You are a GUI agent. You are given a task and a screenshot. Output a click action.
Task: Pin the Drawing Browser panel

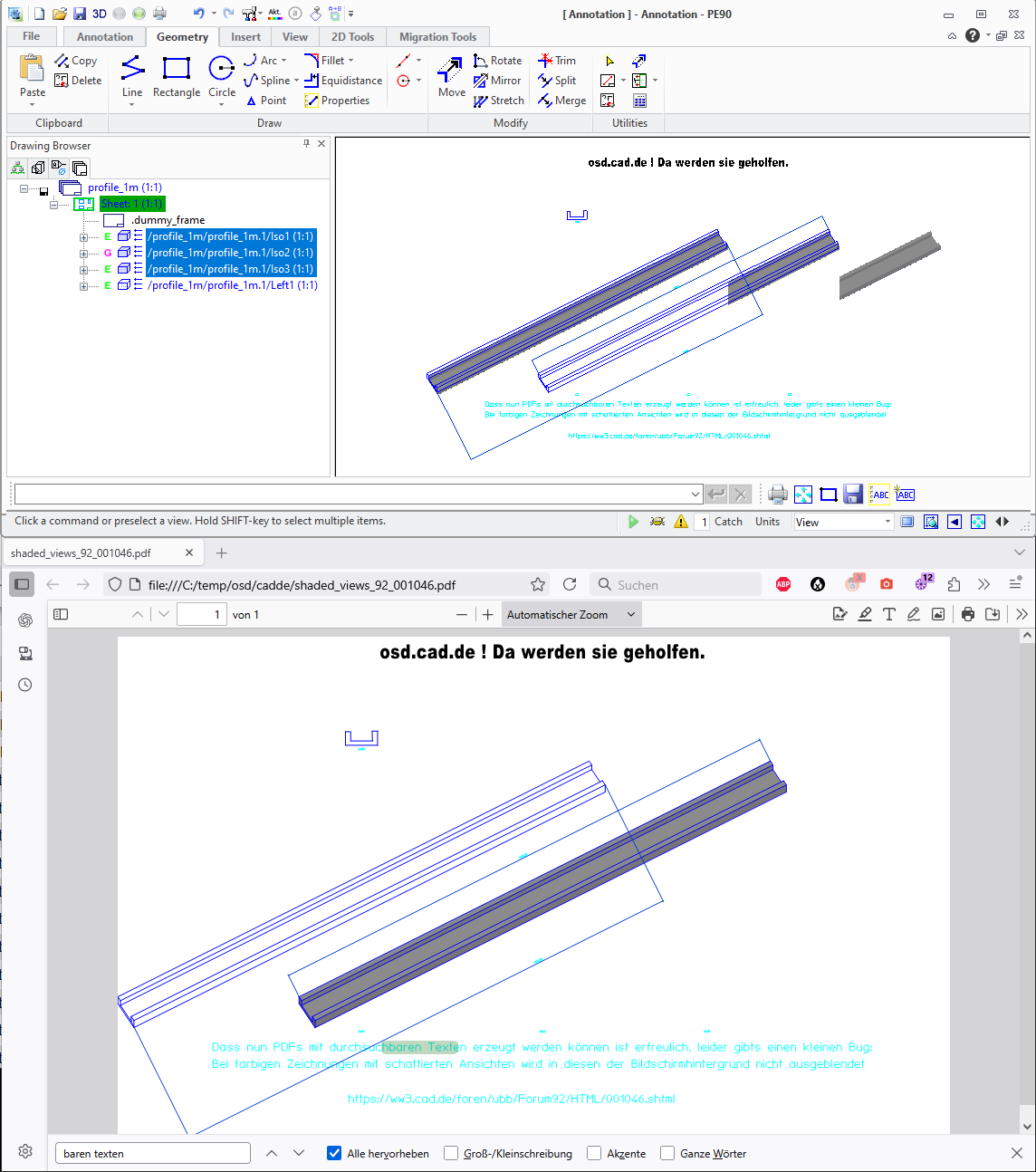(306, 144)
